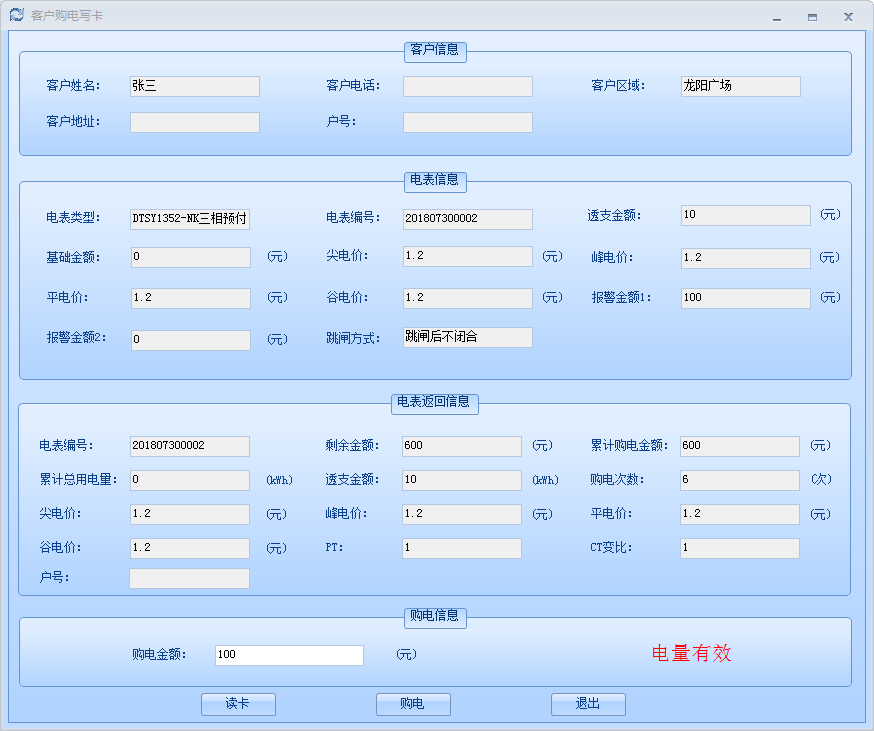
Task: Click the empty 客户地址 field
Action: (195, 123)
